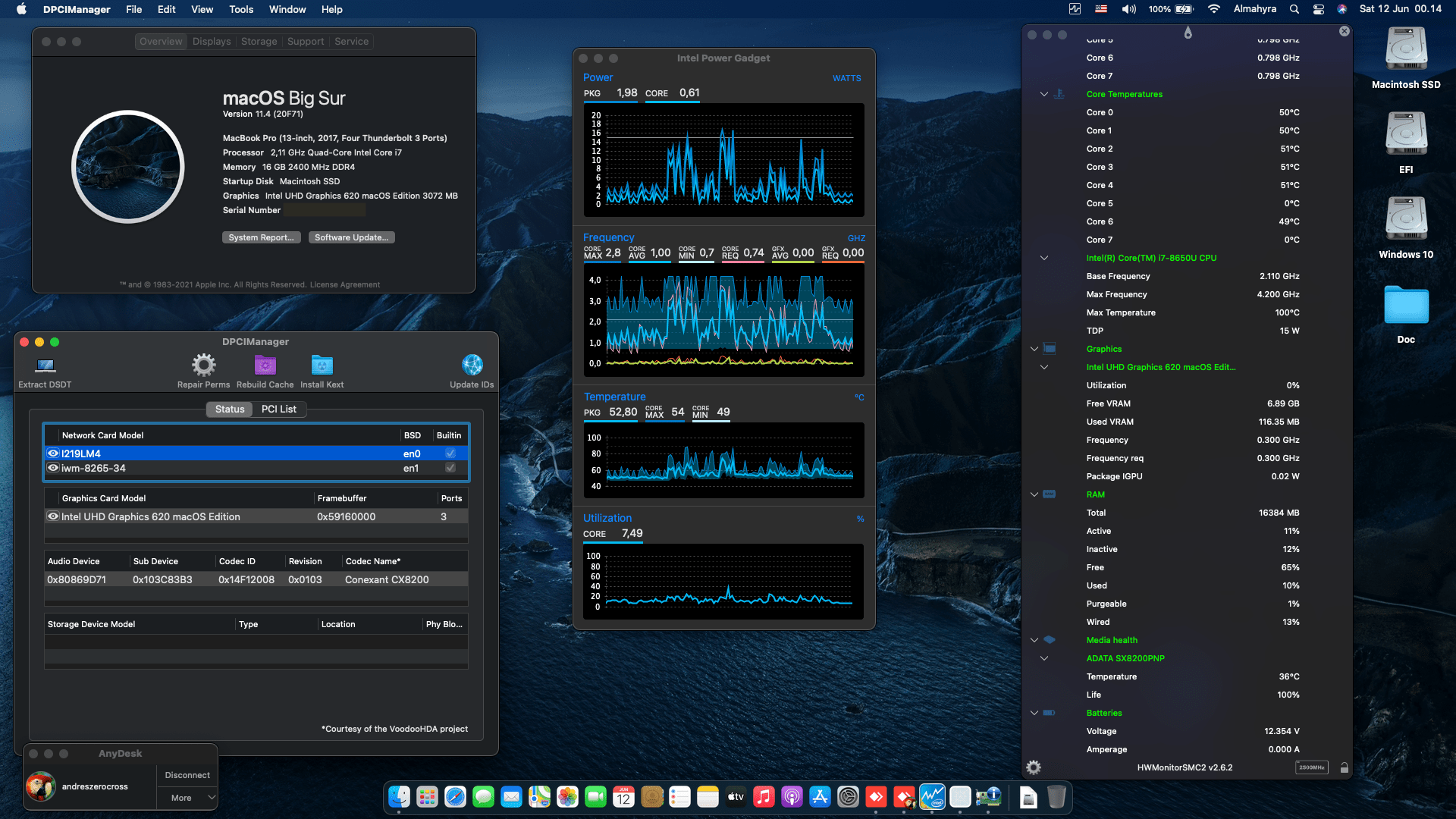Viewport: 1456px width, 819px height.
Task: Open Safari from the Dock
Action: click(x=455, y=797)
